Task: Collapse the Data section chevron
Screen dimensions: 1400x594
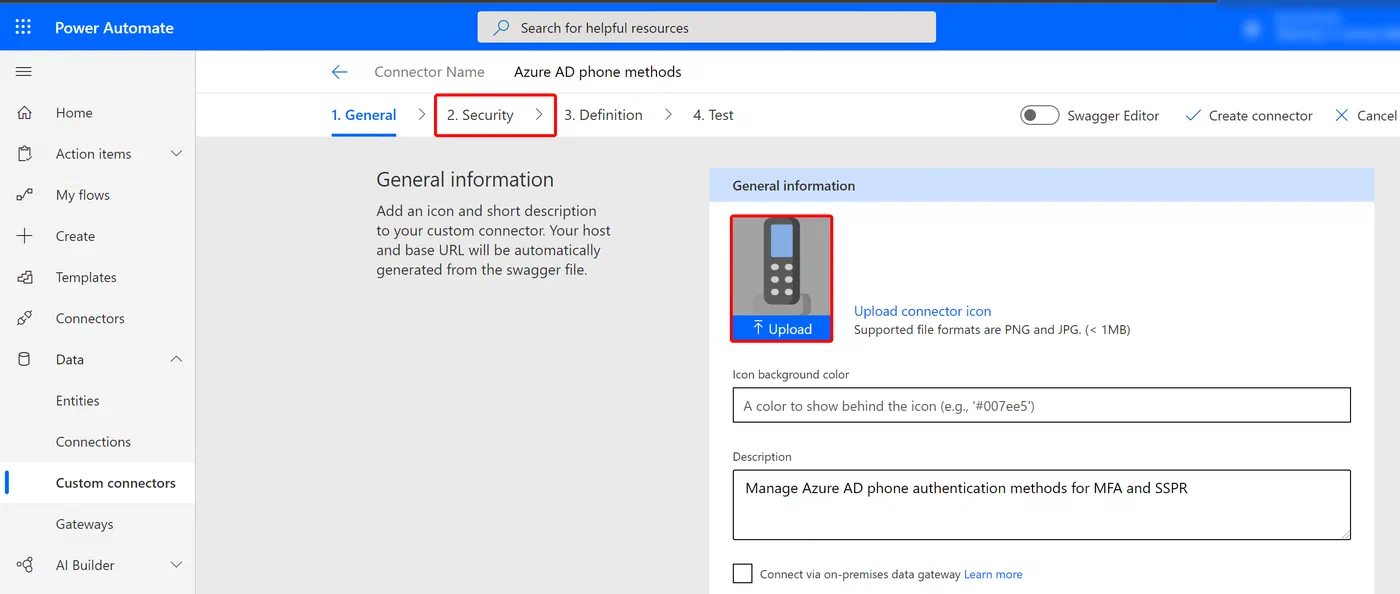Action: click(177, 359)
